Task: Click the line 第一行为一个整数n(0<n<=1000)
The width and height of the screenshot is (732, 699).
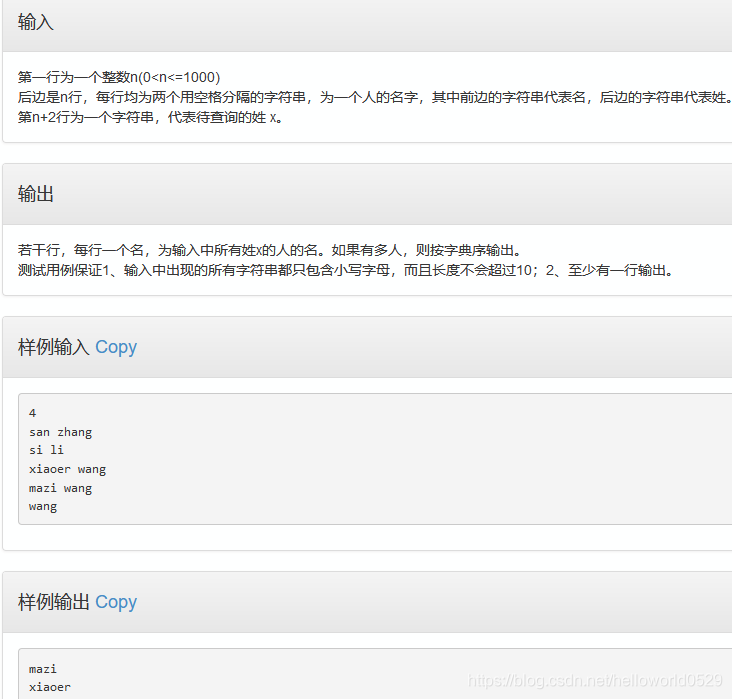Action: 119,77
